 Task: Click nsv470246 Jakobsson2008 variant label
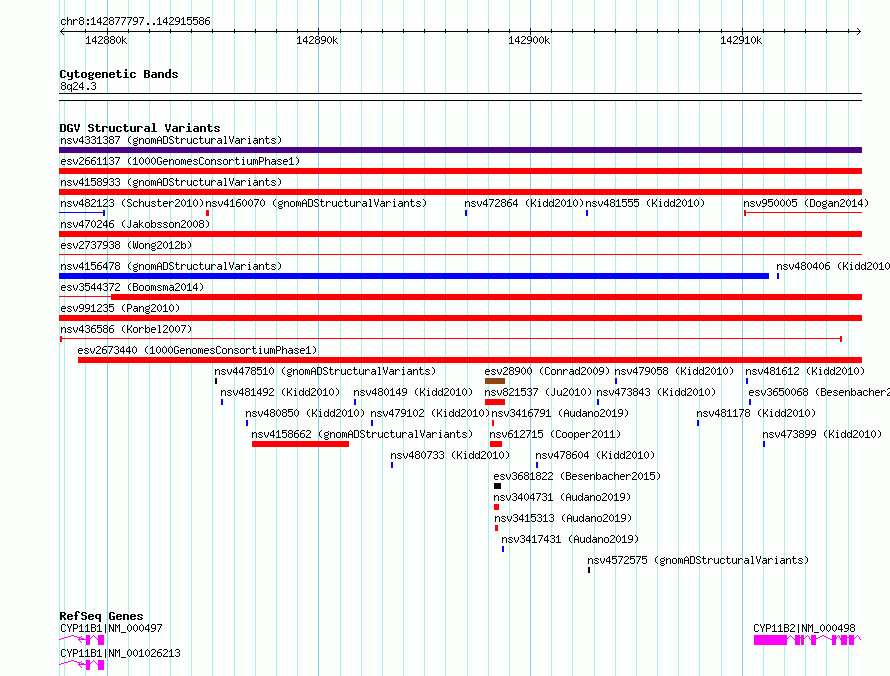[135, 224]
